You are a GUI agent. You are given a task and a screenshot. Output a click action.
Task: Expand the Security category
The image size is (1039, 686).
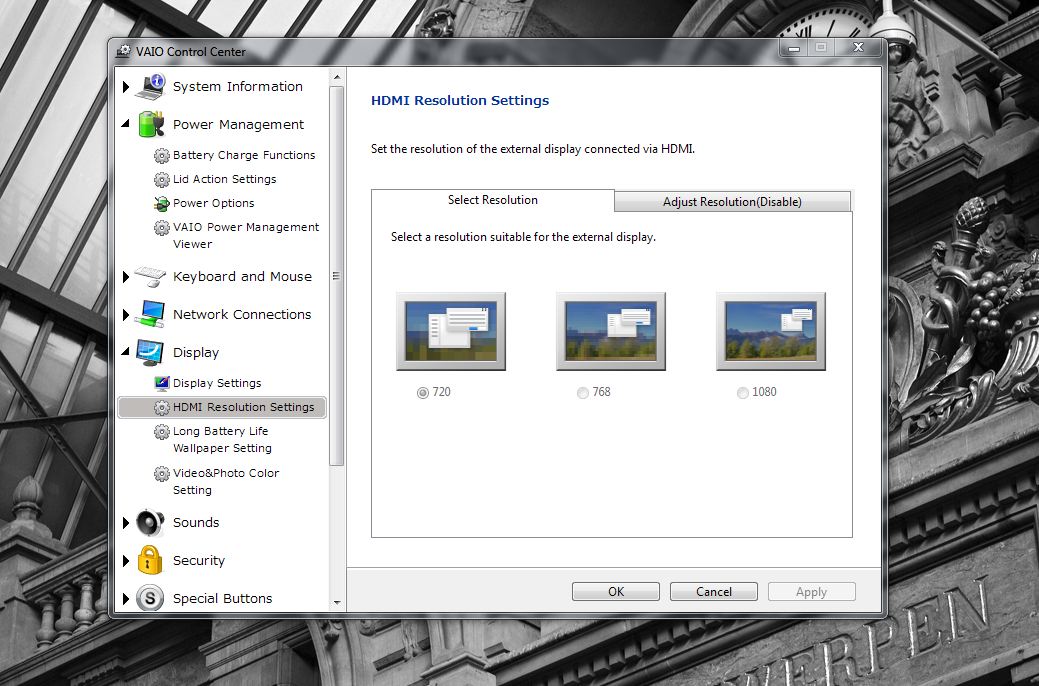click(x=126, y=560)
